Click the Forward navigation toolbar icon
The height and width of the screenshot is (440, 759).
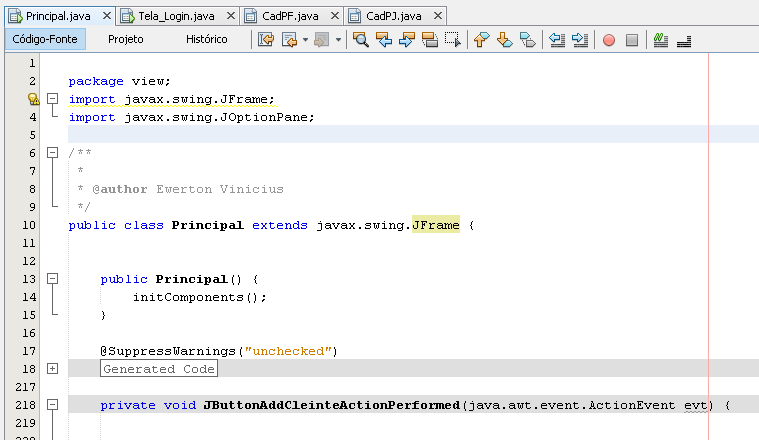click(x=321, y=39)
